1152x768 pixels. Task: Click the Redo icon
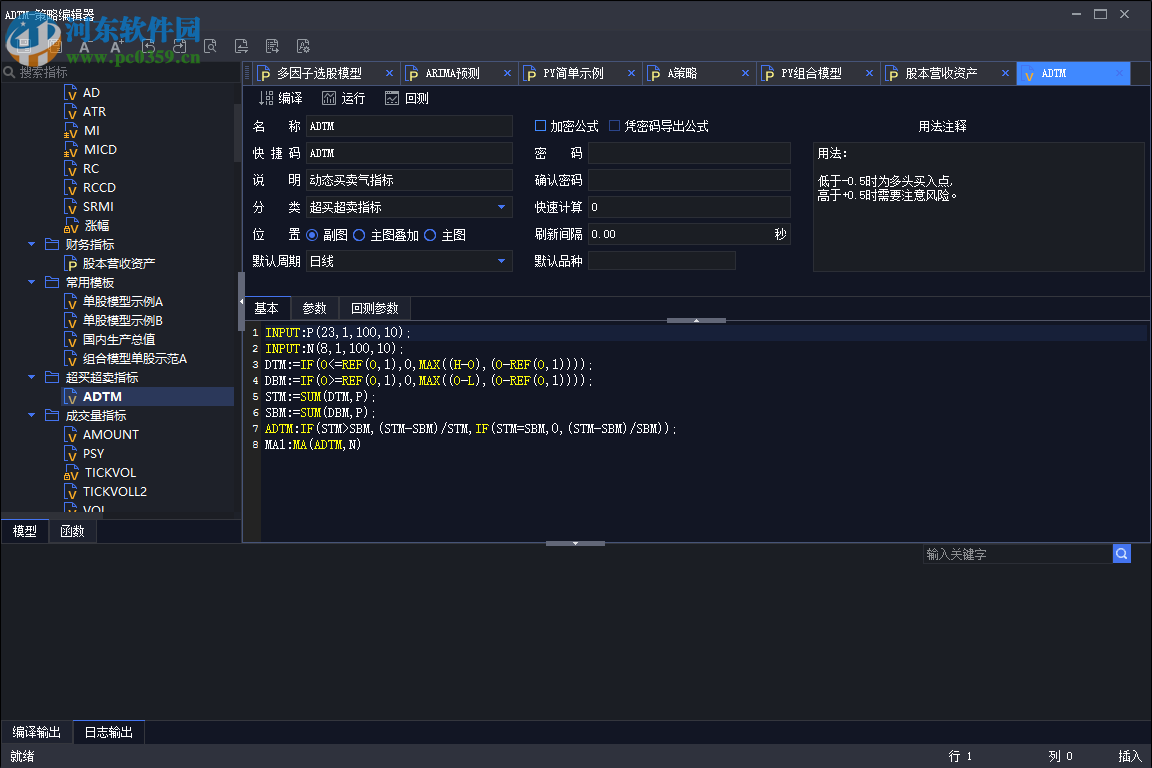(x=181, y=45)
